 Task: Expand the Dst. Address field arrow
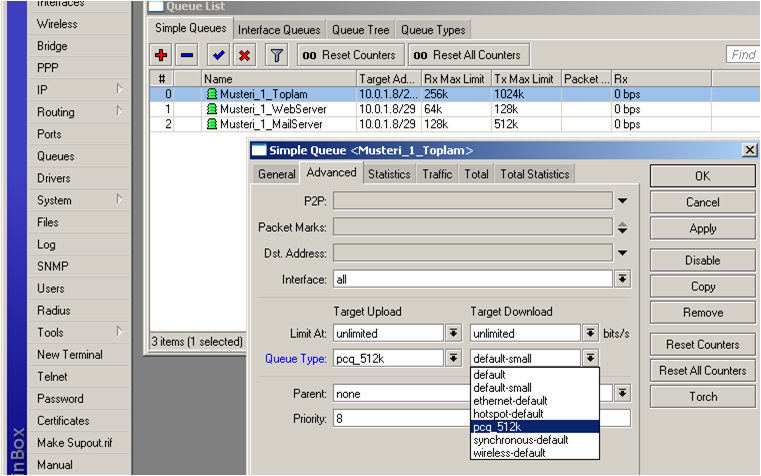click(622, 253)
